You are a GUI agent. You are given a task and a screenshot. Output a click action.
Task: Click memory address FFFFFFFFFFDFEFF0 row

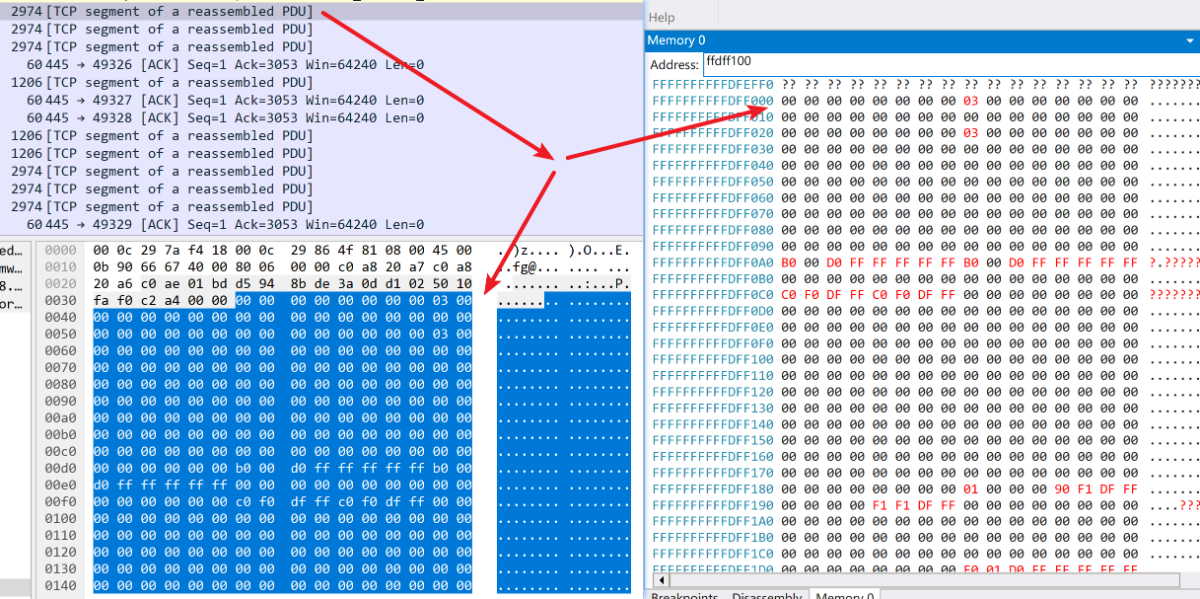coord(925,85)
